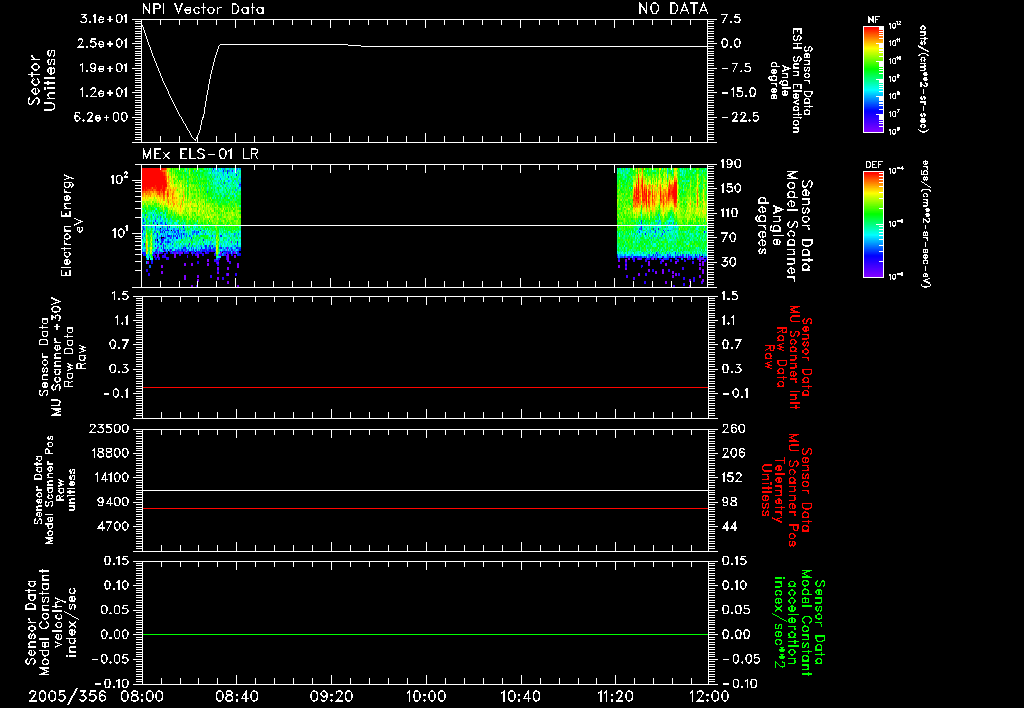This screenshot has height=708, width=1024.
Task: Click the "23500" scanner position tick value
Action: click(x=108, y=429)
